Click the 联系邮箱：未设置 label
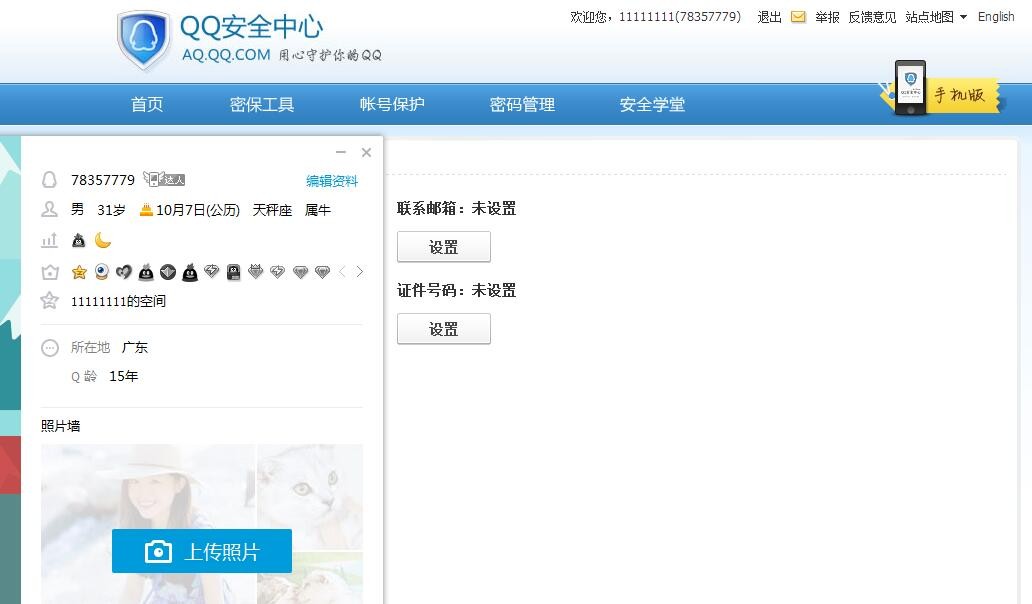 [x=456, y=209]
